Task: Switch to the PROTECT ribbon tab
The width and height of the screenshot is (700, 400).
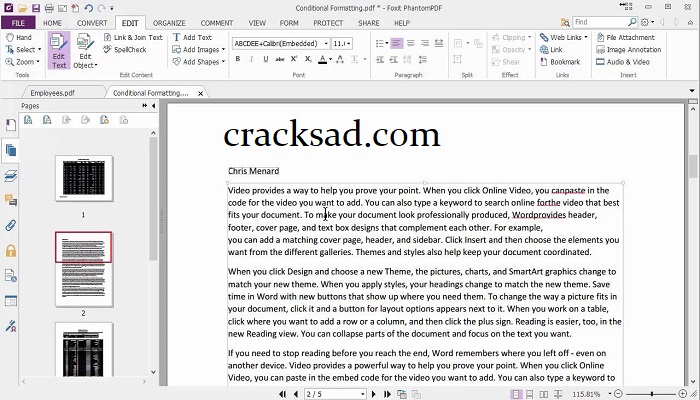Action: [x=328, y=23]
